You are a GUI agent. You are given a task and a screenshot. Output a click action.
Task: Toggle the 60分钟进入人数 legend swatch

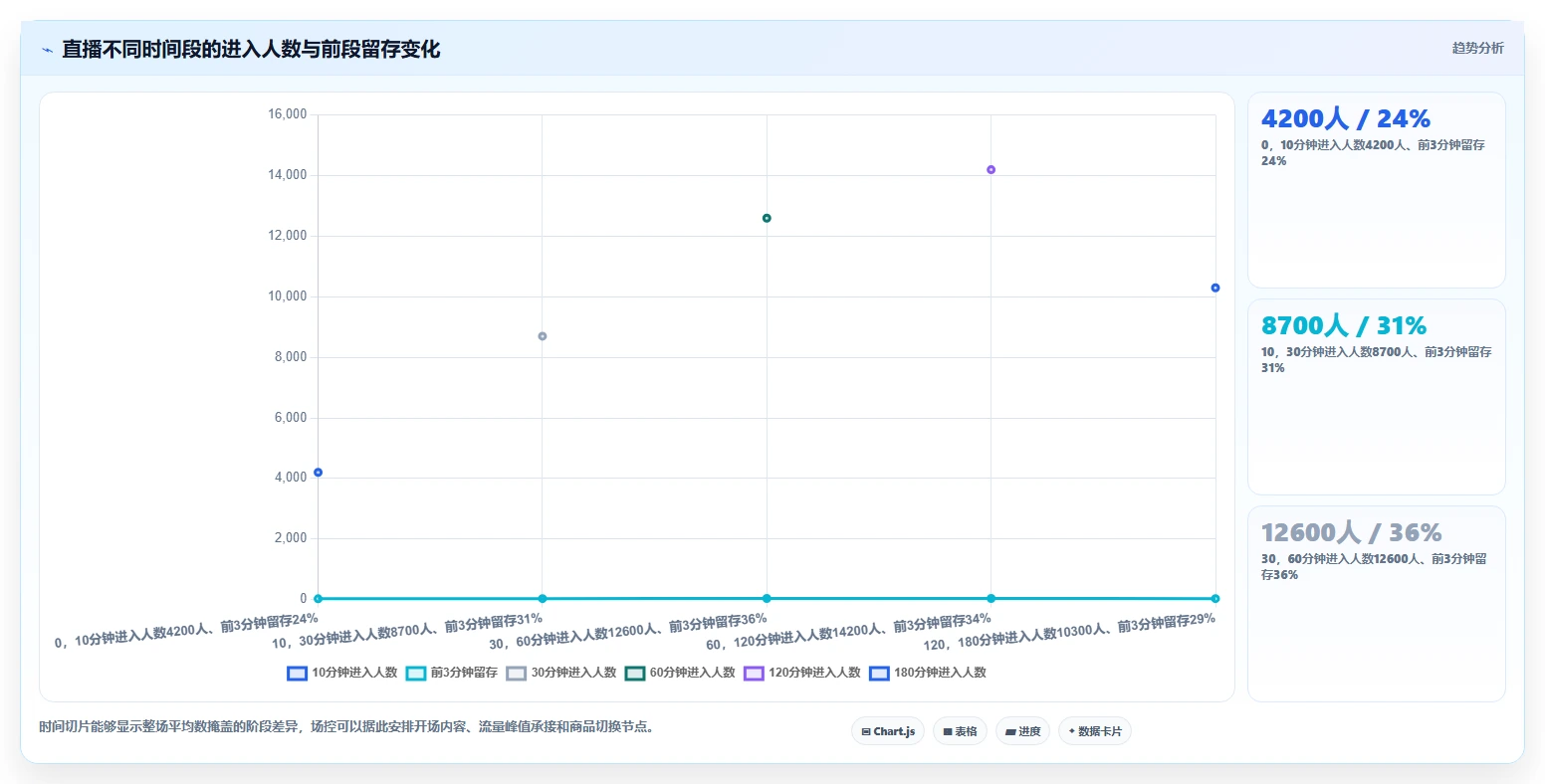pyautogui.click(x=635, y=674)
